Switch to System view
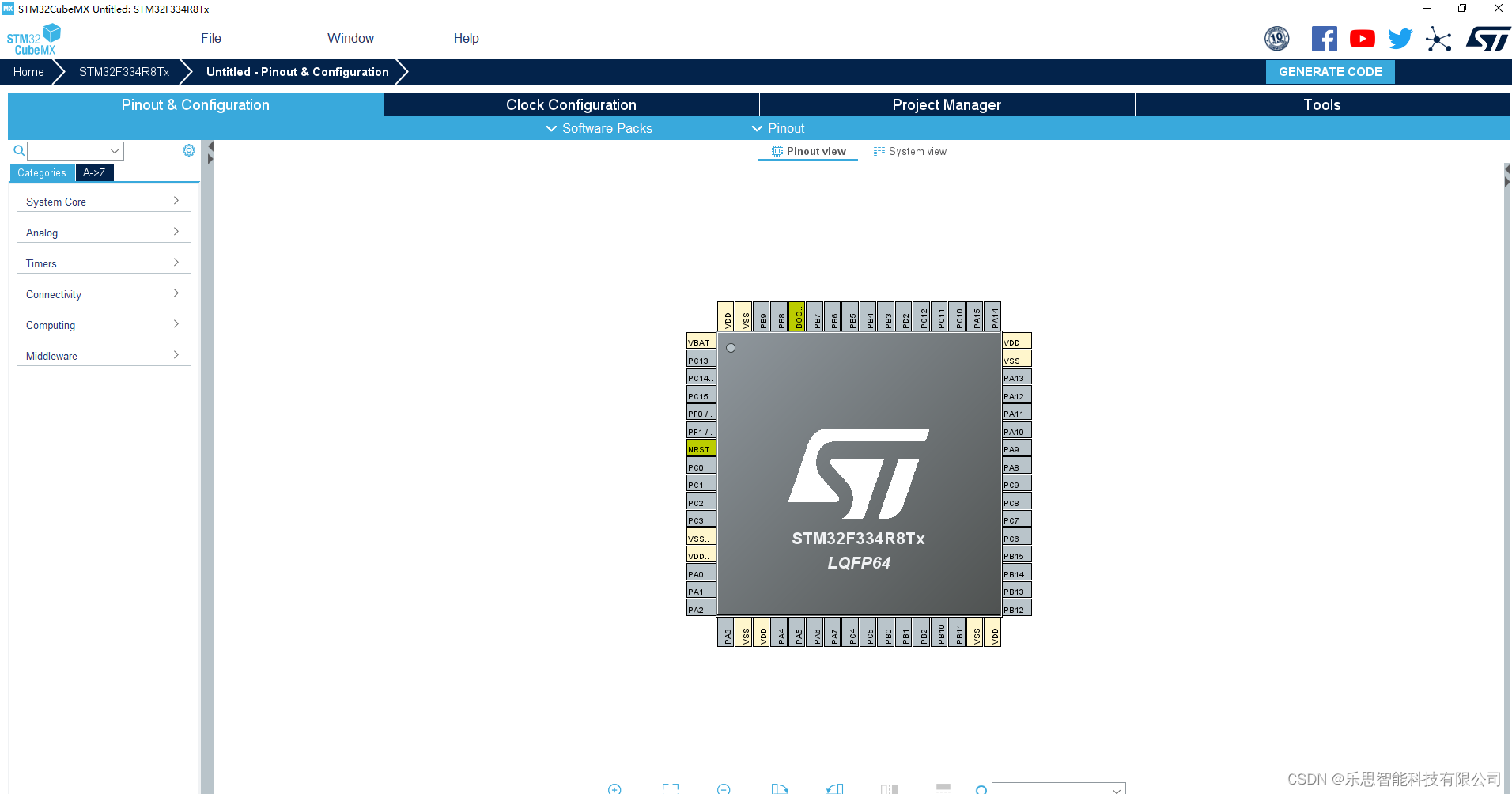The width and height of the screenshot is (1512, 794). (x=909, y=151)
